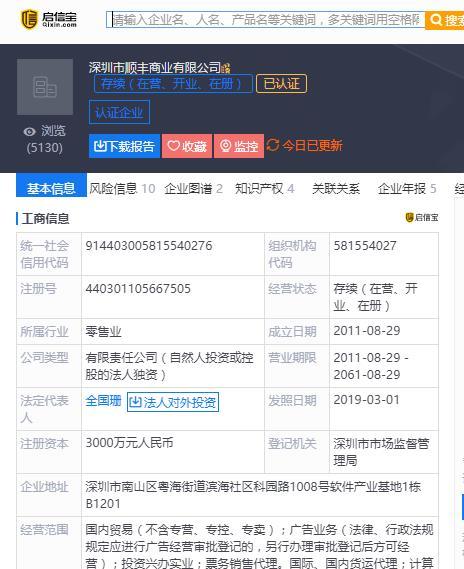Click the 监控 monitor button
464x569 pixels.
click(x=239, y=146)
